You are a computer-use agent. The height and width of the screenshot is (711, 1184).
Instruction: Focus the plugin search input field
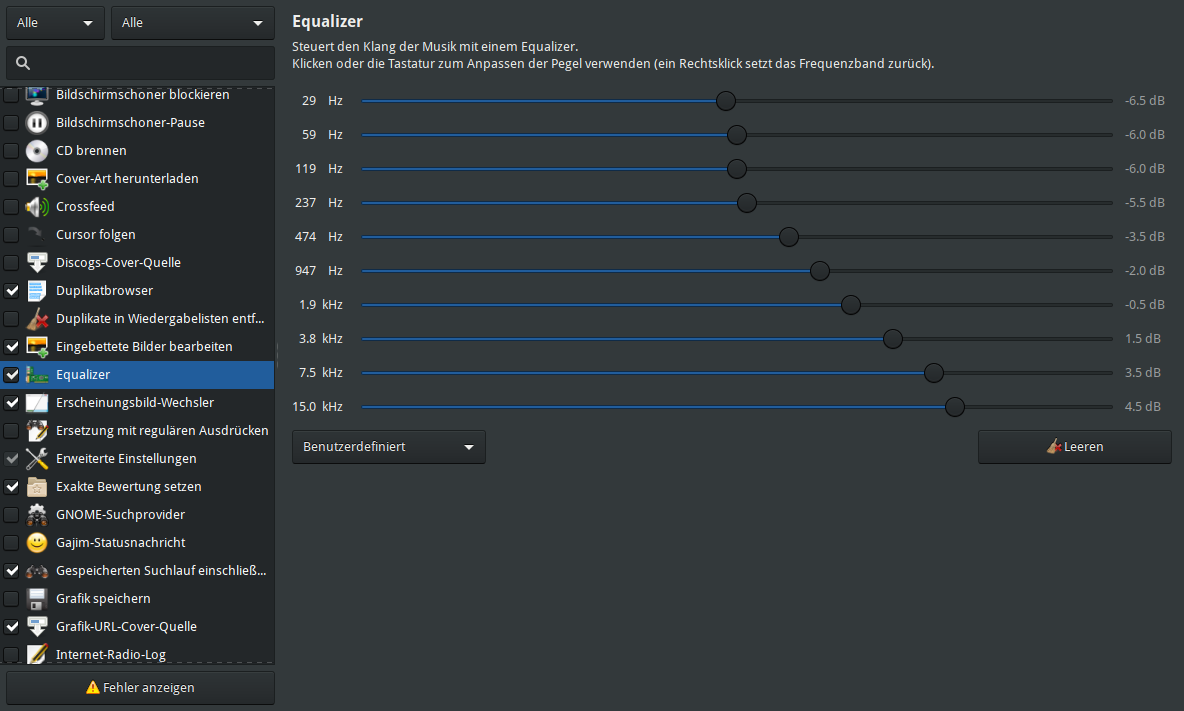[140, 63]
